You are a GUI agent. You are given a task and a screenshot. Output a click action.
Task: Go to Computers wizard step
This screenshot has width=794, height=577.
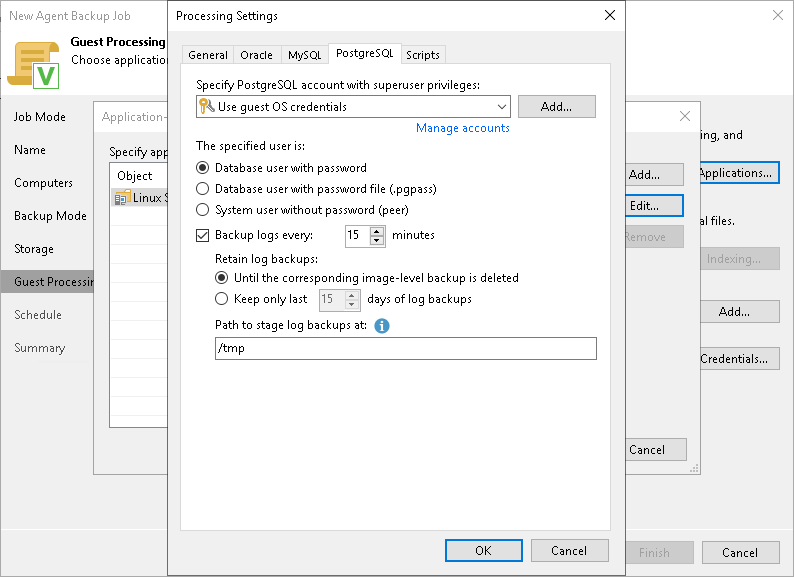(x=44, y=183)
